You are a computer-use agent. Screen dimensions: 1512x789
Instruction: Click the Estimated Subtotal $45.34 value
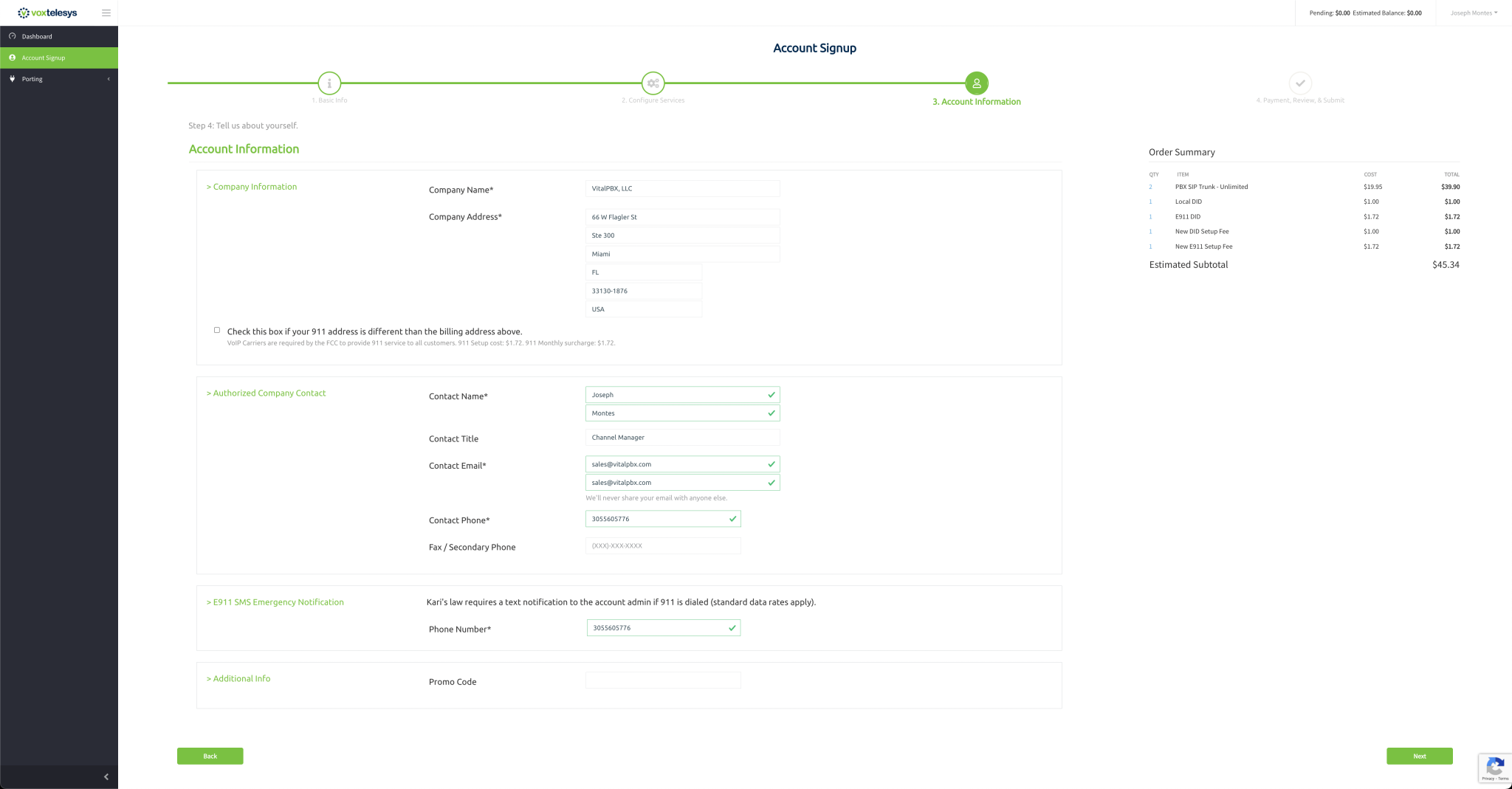pyautogui.click(x=1446, y=265)
